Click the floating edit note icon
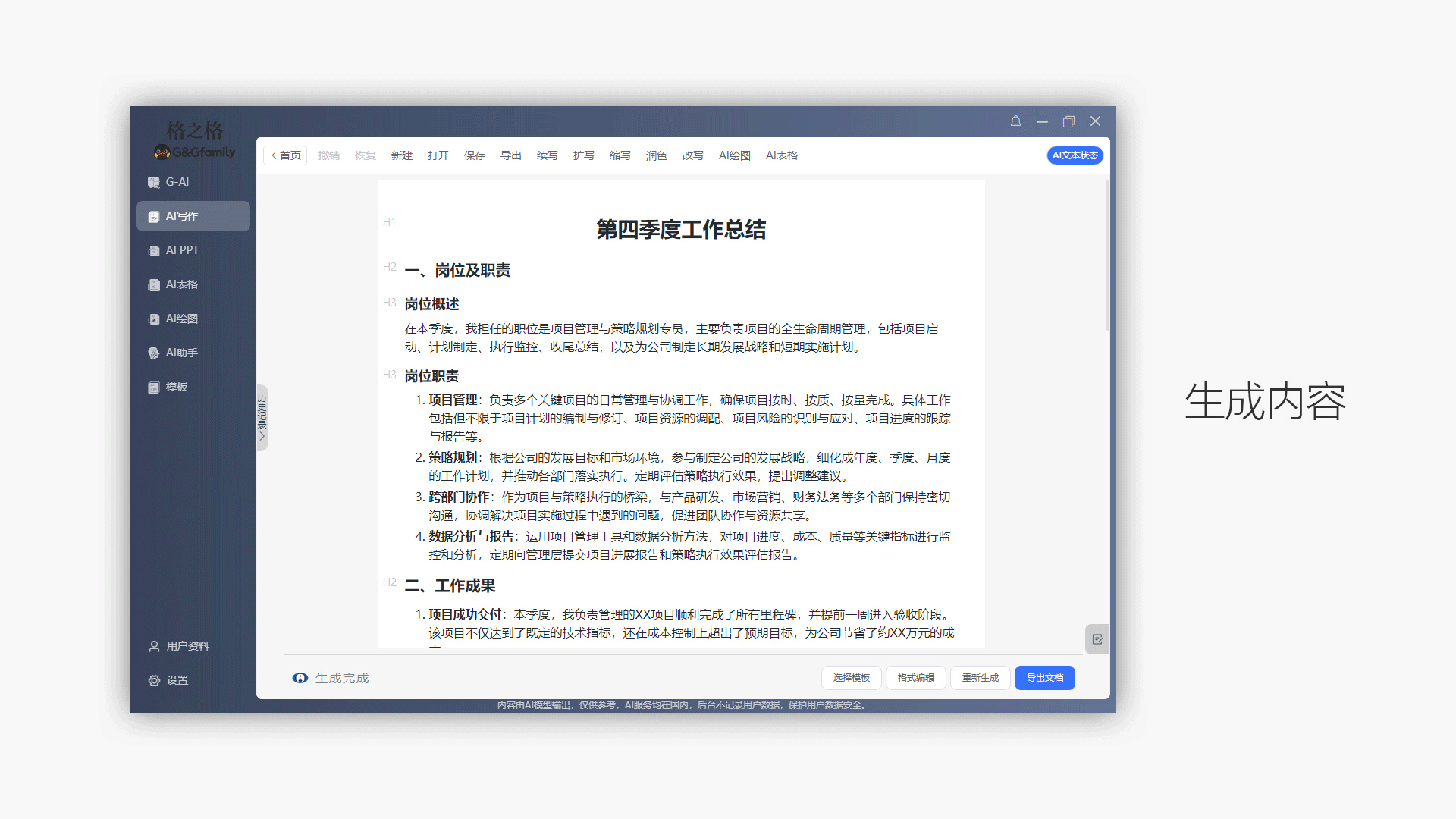The image size is (1456, 819). click(x=1097, y=639)
